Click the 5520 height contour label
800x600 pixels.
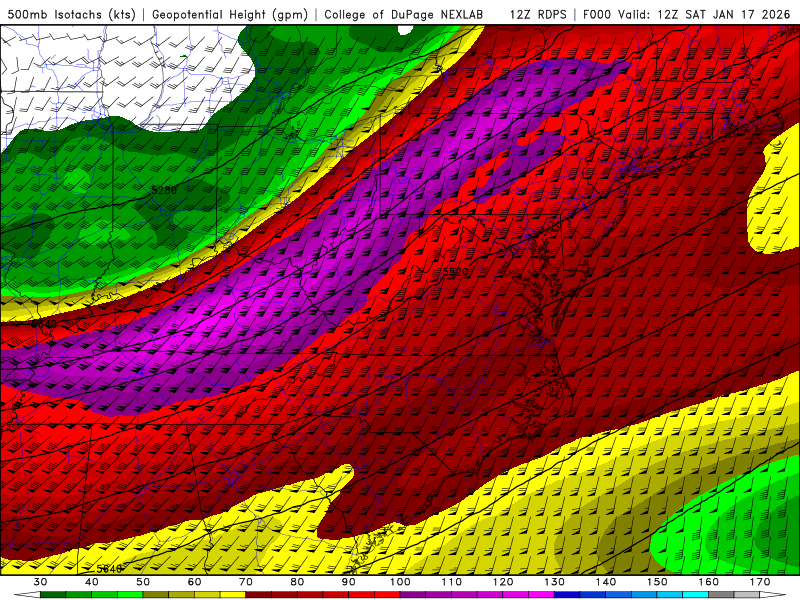455,272
